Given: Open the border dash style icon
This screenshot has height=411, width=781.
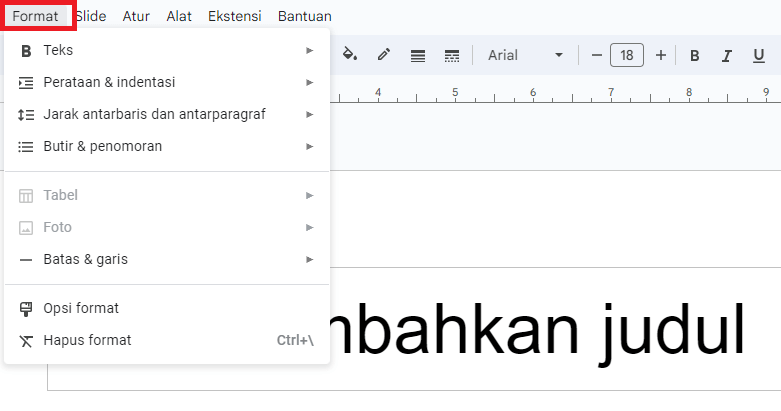Looking at the screenshot, I should pyautogui.click(x=452, y=56).
